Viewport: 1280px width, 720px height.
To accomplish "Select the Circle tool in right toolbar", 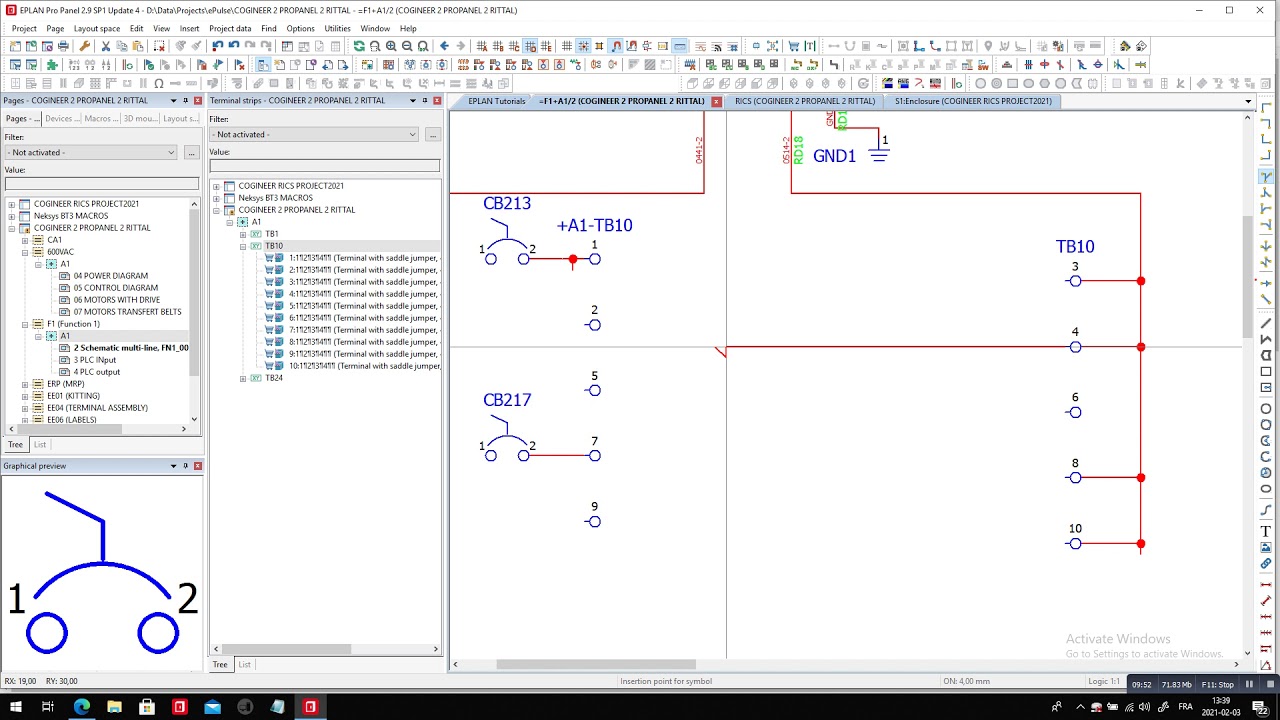I will click(x=1266, y=408).
